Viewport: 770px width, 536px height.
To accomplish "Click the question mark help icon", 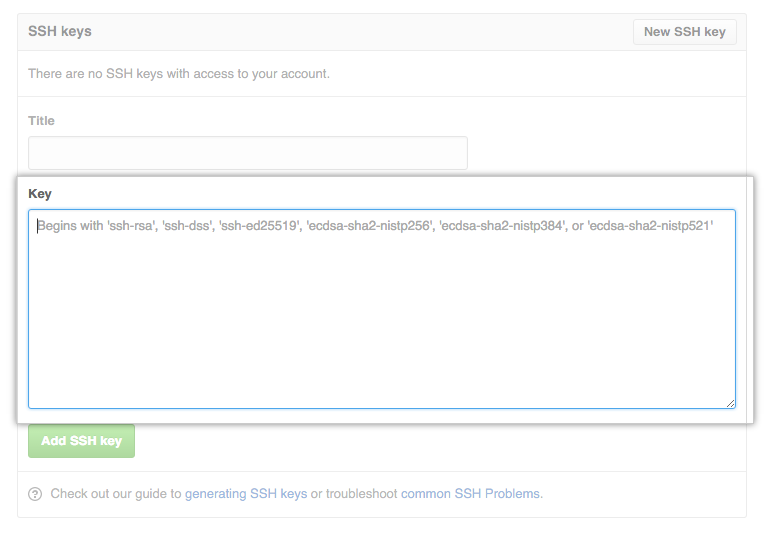I will click(36, 494).
